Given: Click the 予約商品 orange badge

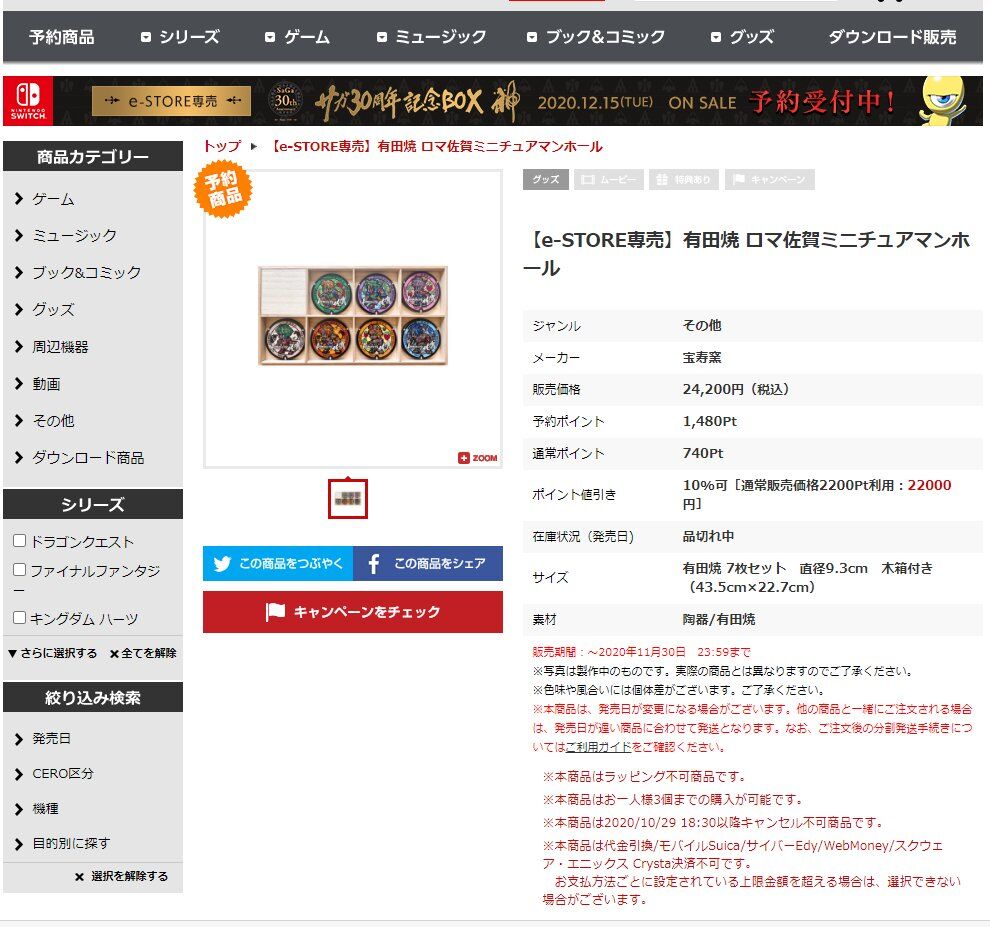Looking at the screenshot, I should tap(223, 189).
